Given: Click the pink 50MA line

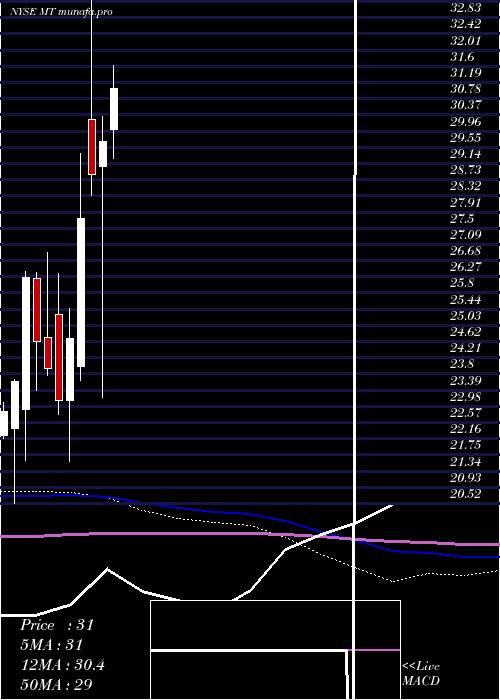Looking at the screenshot, I should tap(250, 533).
